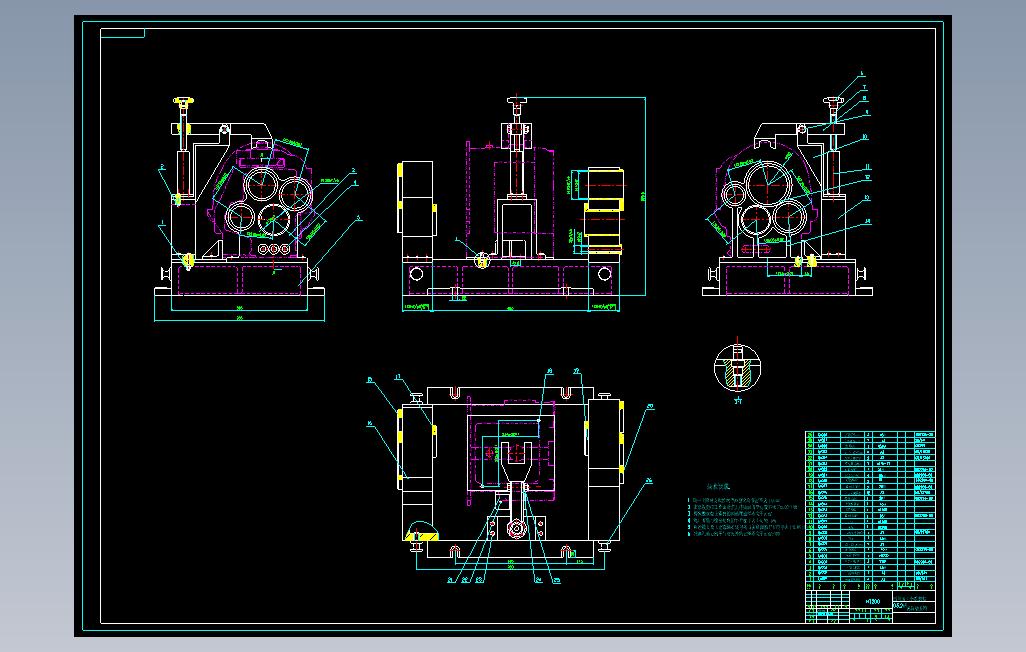Select the title block below the parts list
The height and width of the screenshot is (652, 1026).
[870, 607]
